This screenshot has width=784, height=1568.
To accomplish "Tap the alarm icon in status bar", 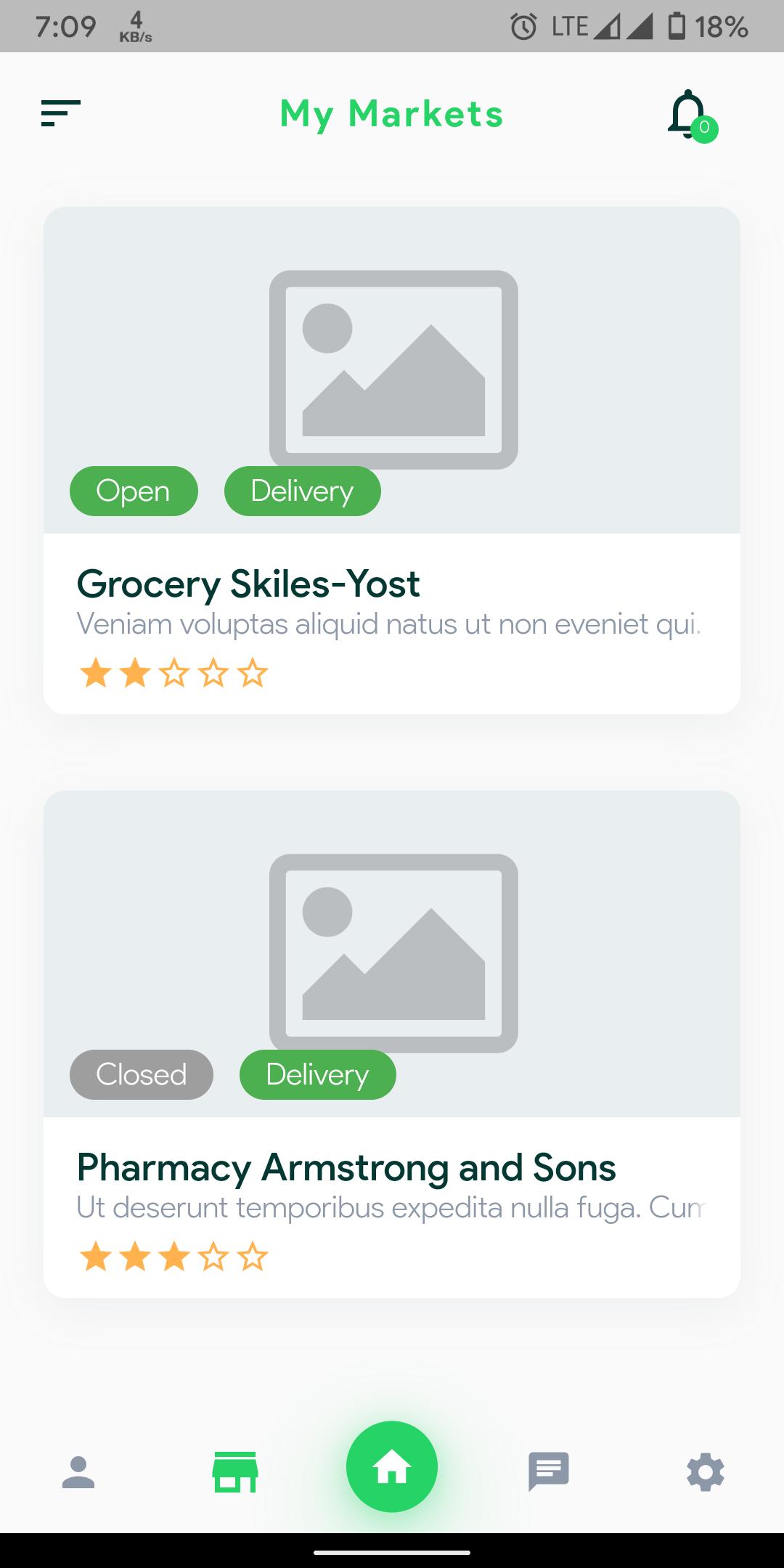I will [523, 27].
